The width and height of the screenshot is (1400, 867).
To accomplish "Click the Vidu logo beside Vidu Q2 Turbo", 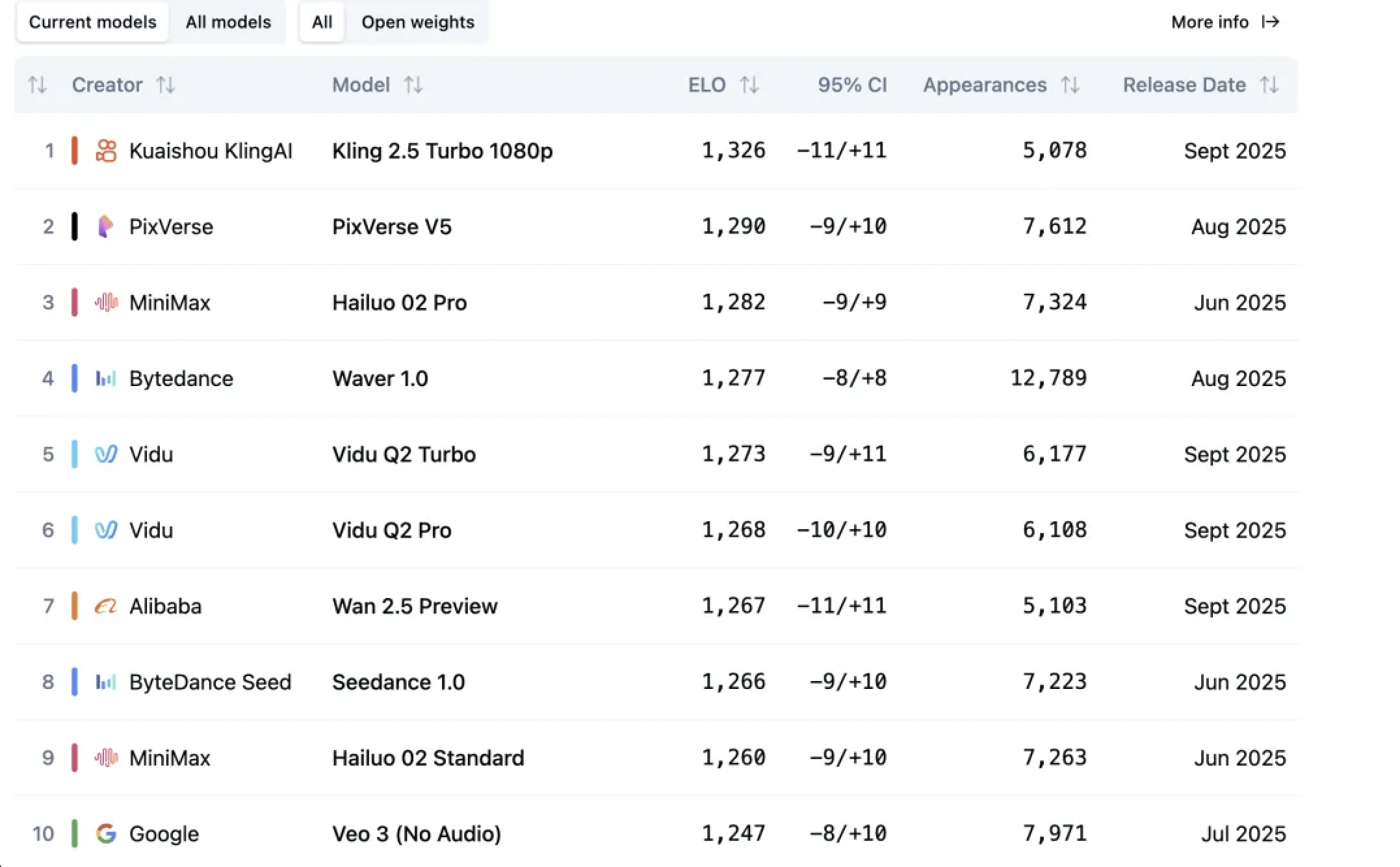I will tap(105, 454).
